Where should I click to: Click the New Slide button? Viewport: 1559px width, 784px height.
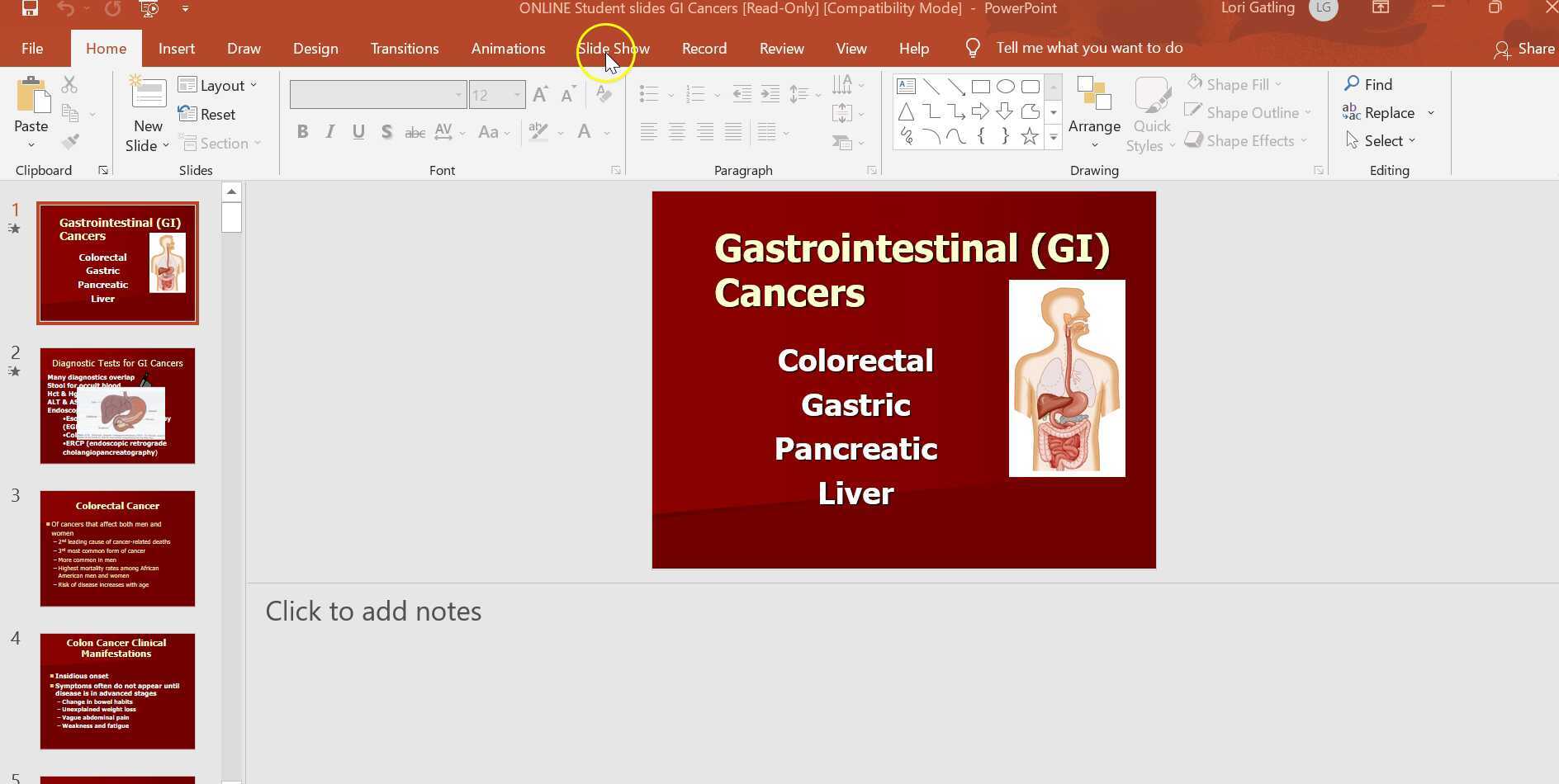tap(146, 111)
